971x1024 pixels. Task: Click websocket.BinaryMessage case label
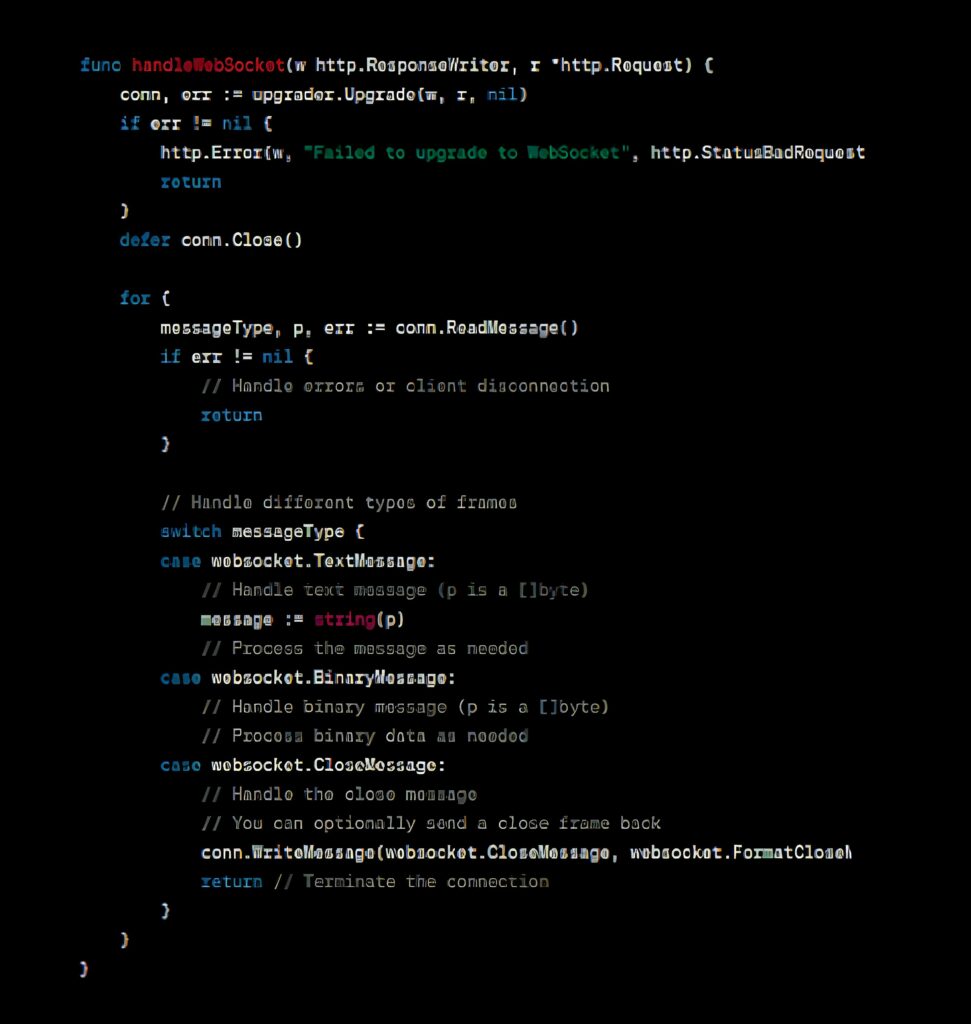coord(333,678)
